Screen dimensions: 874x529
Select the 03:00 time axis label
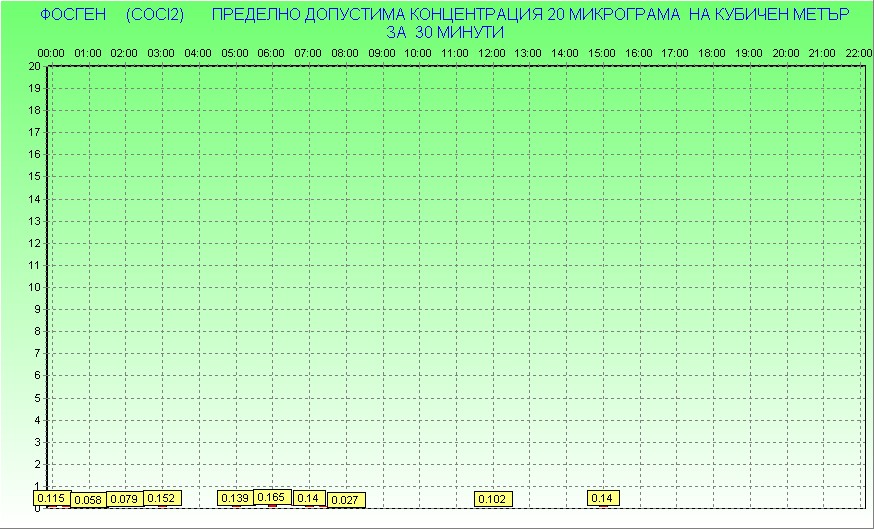point(161,54)
